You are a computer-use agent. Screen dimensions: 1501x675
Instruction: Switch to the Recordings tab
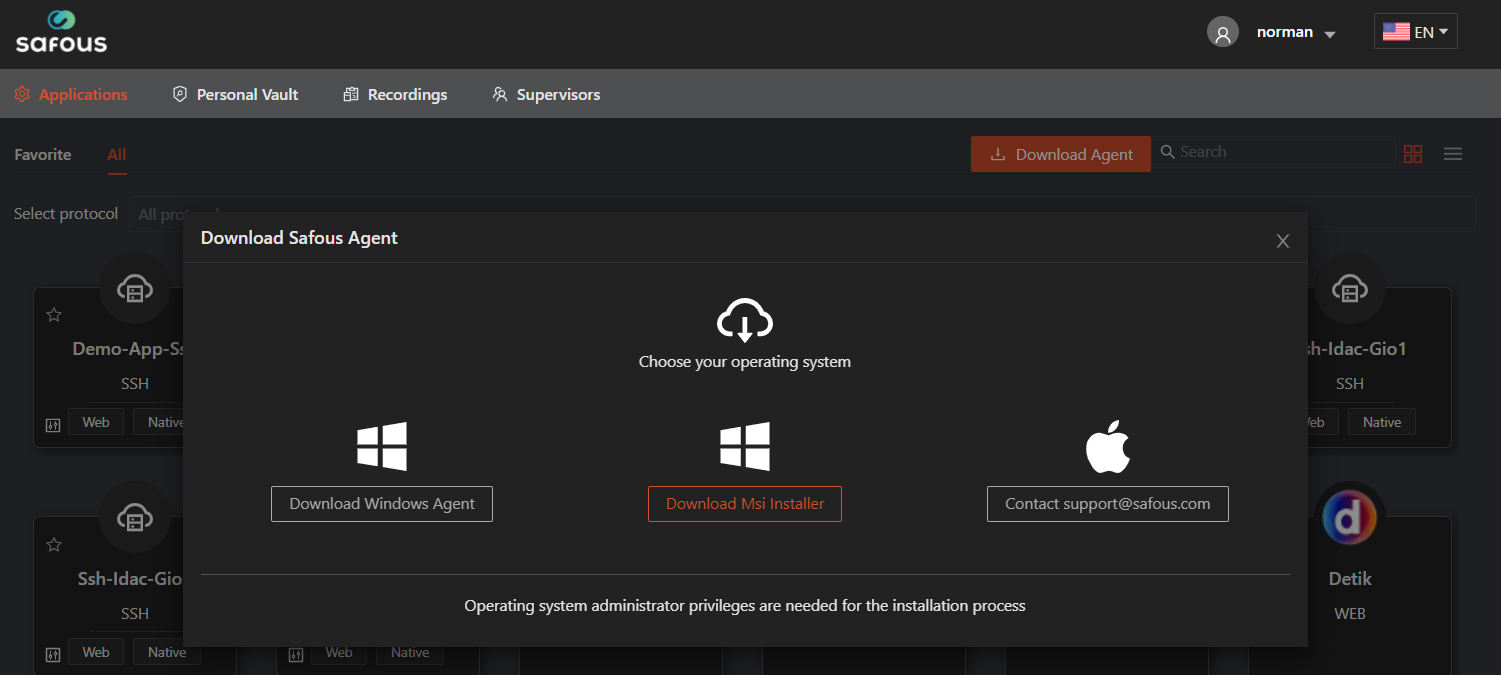(395, 94)
